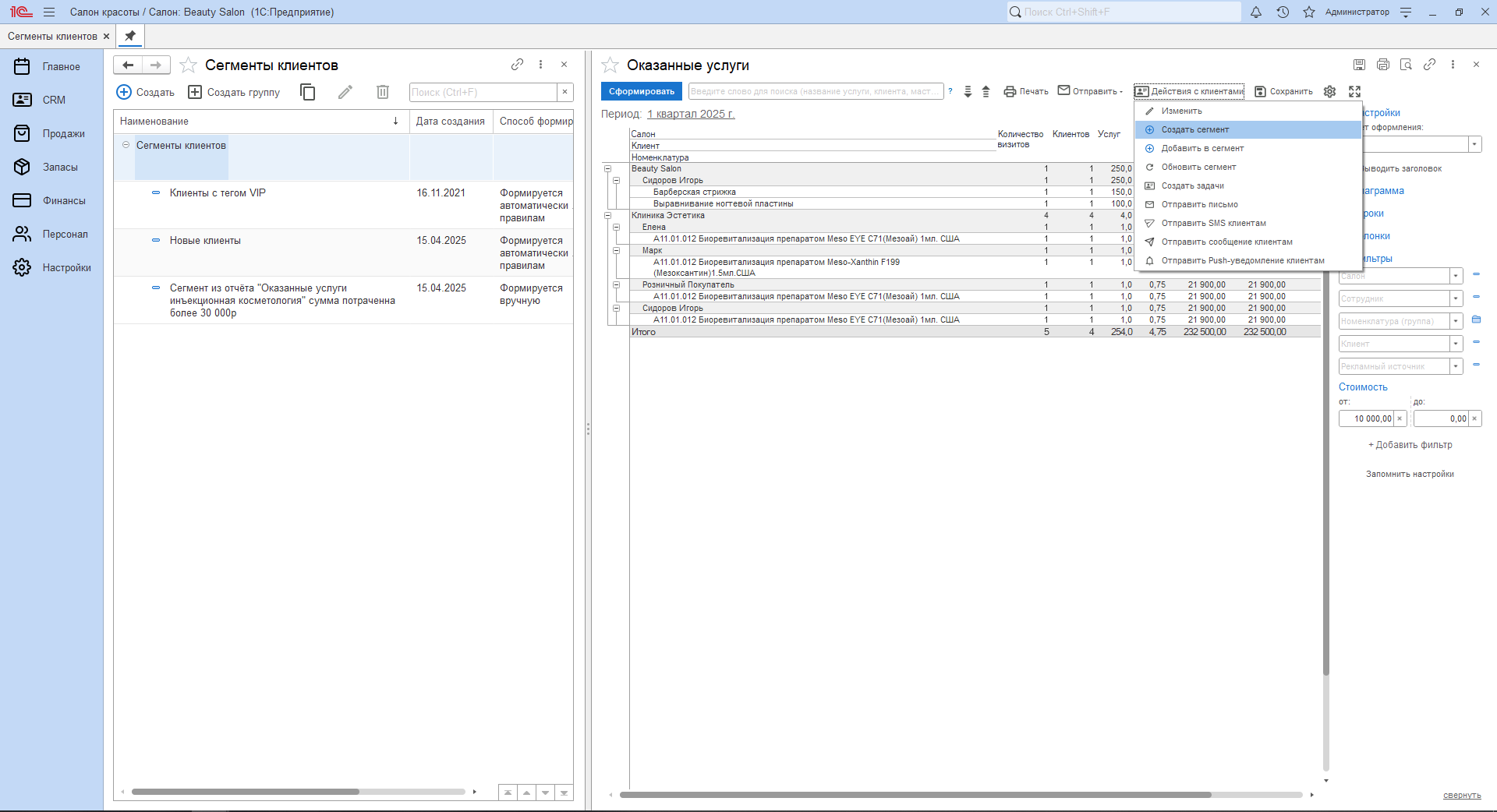Viewport: 1497px width, 812px height.
Task: Open the history clock icon
Action: (x=1283, y=12)
